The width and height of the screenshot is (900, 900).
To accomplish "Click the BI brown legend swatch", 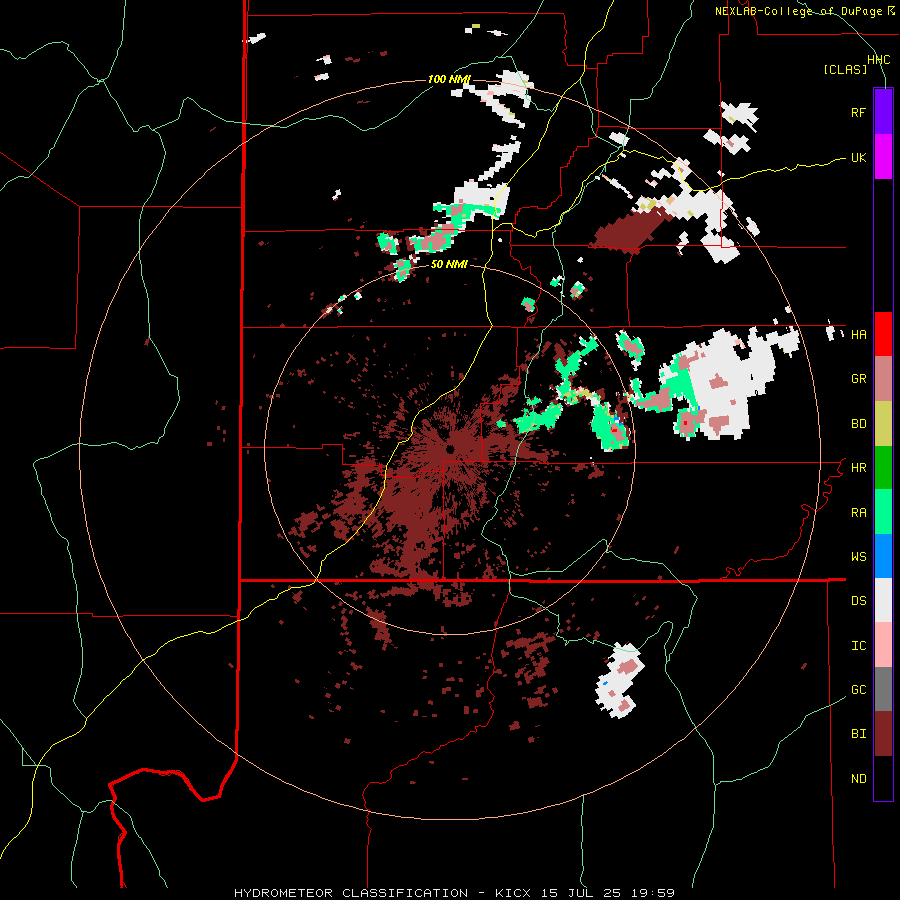I will 883,734.
